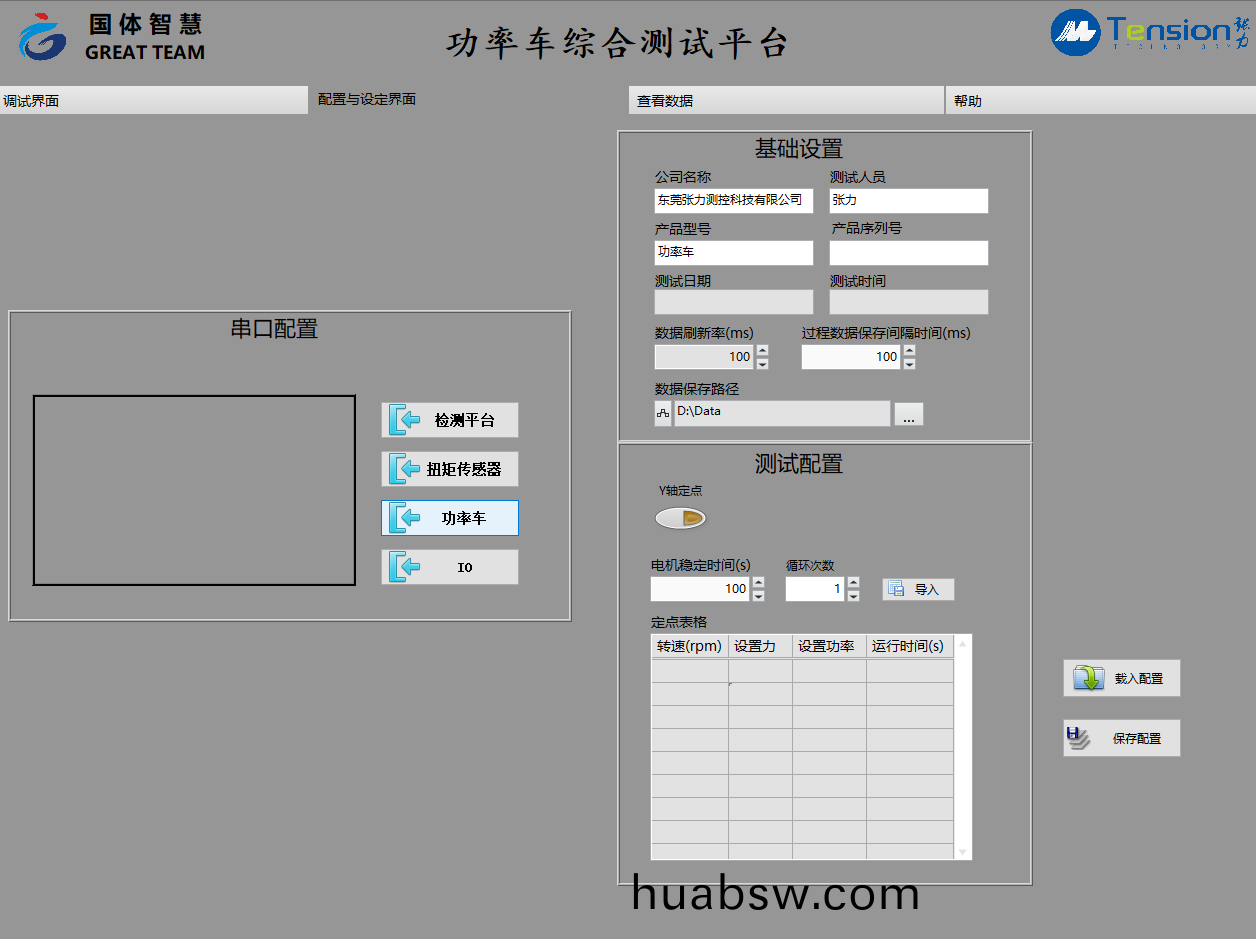Image resolution: width=1258 pixels, height=939 pixels.
Task: Click the 保存配置 save config button
Action: coord(1121,738)
